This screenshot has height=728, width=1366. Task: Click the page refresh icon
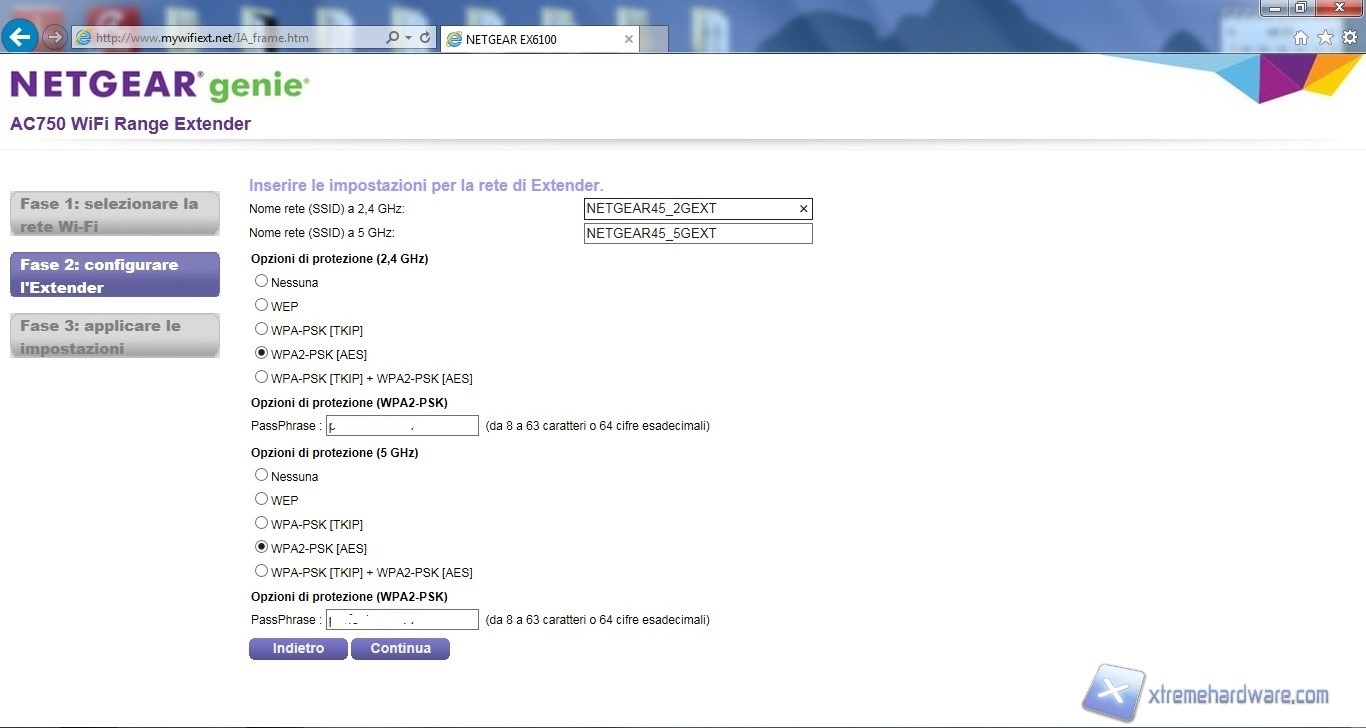425,38
